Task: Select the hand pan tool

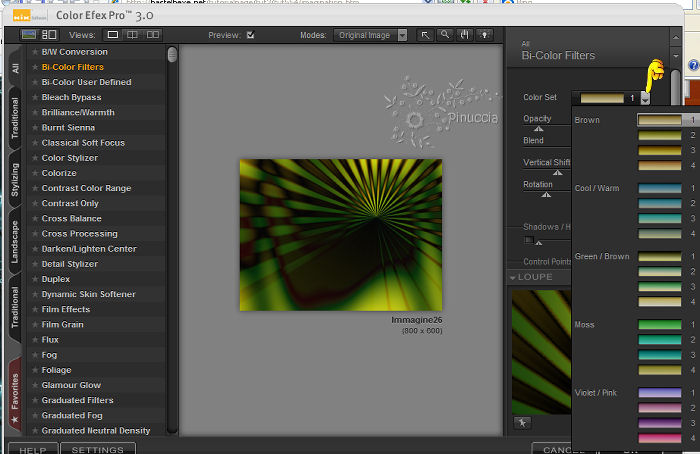Action: [465, 35]
